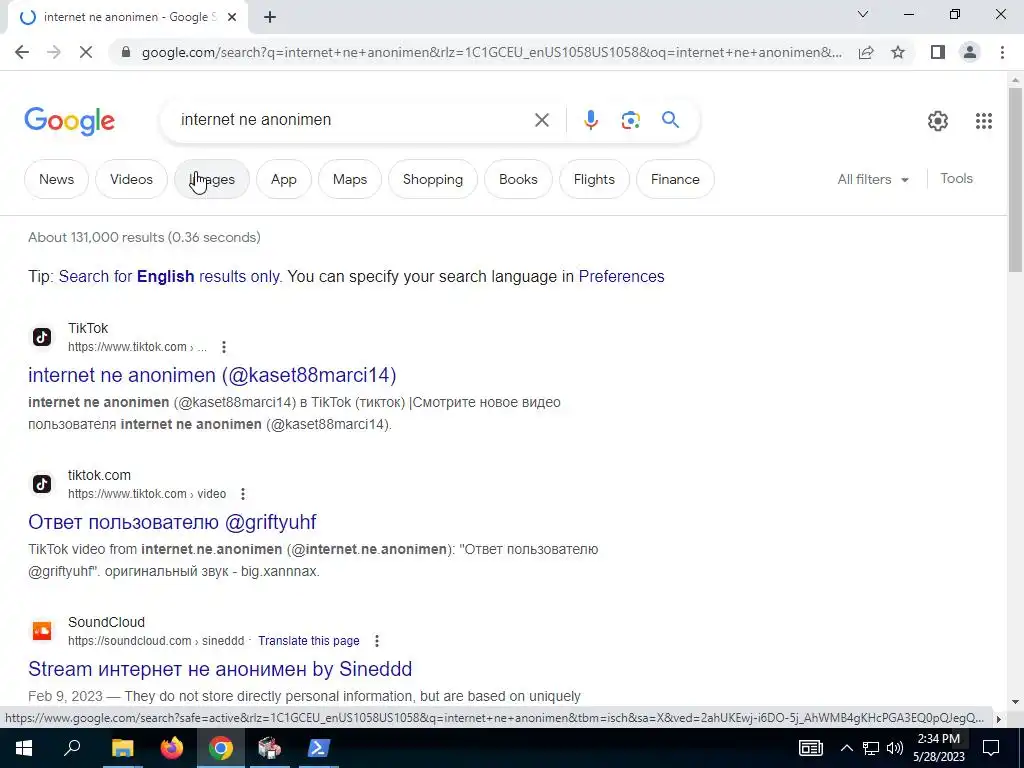The image size is (1024, 768).
Task: Open more options for first TikTok result
Action: (x=224, y=347)
